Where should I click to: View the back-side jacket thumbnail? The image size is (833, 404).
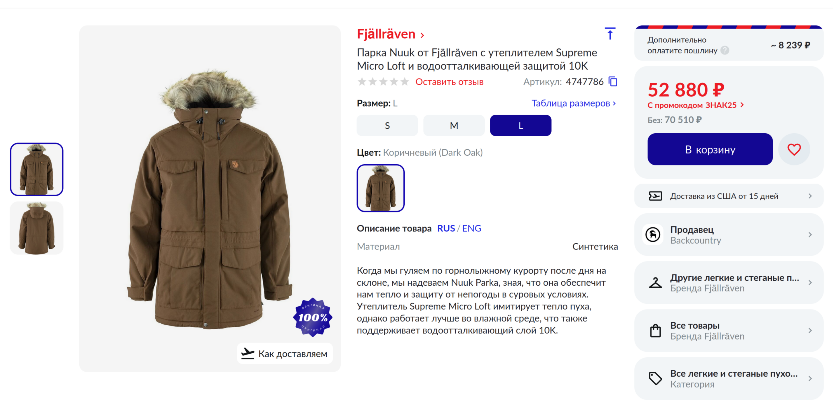(37, 228)
